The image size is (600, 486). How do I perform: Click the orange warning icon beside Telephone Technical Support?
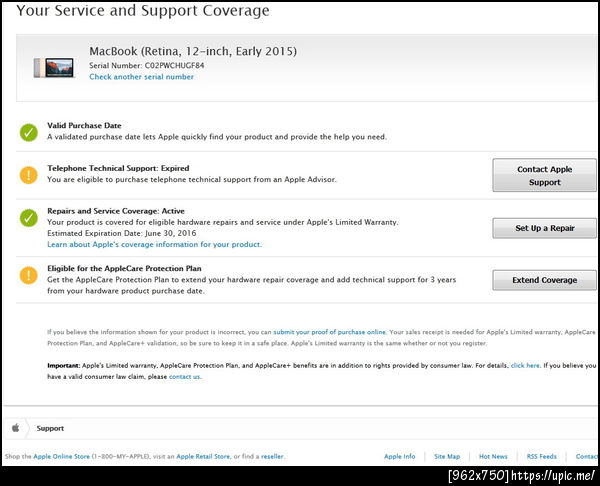(x=29, y=175)
